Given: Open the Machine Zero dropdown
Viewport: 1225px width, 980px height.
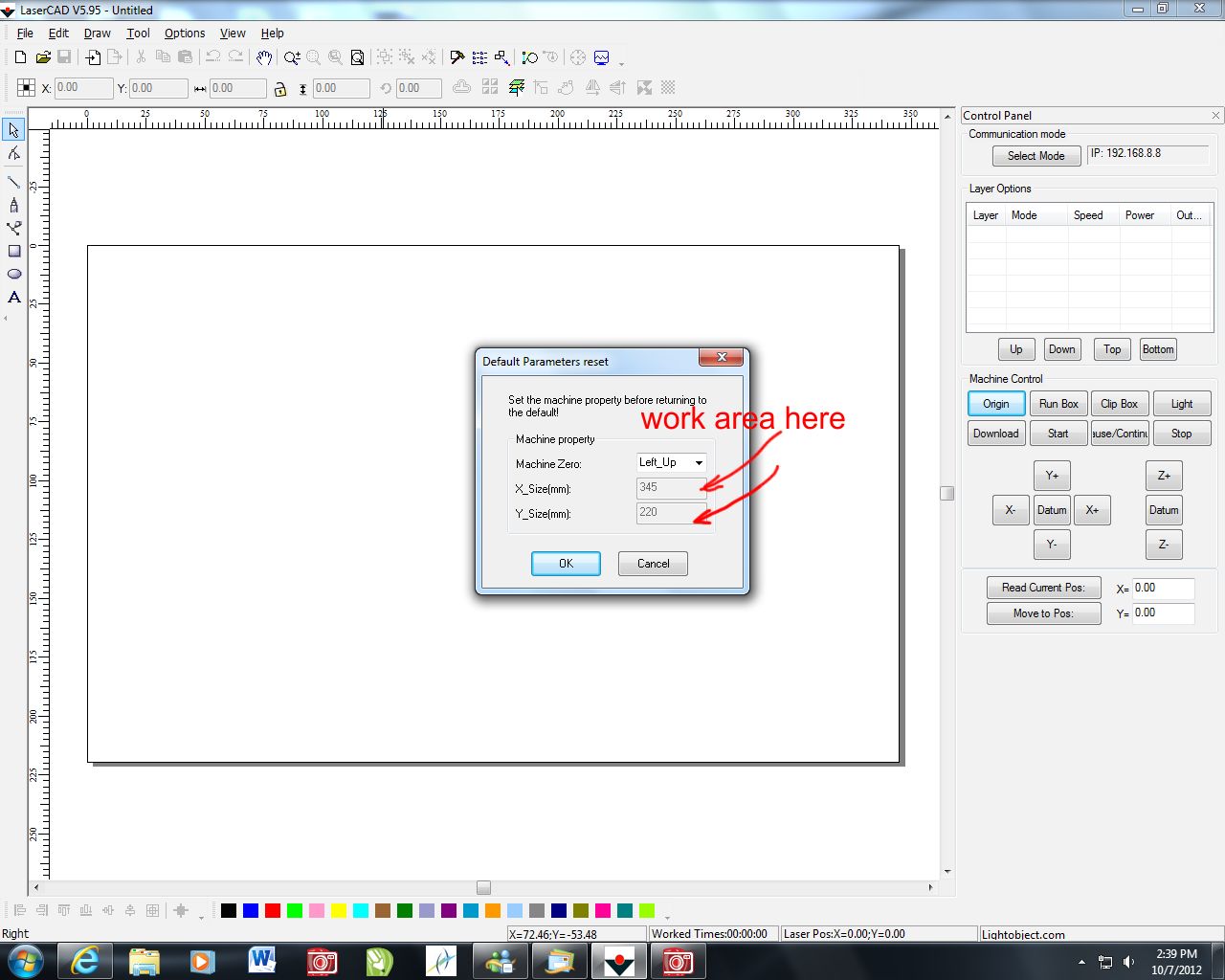Looking at the screenshot, I should (x=672, y=463).
